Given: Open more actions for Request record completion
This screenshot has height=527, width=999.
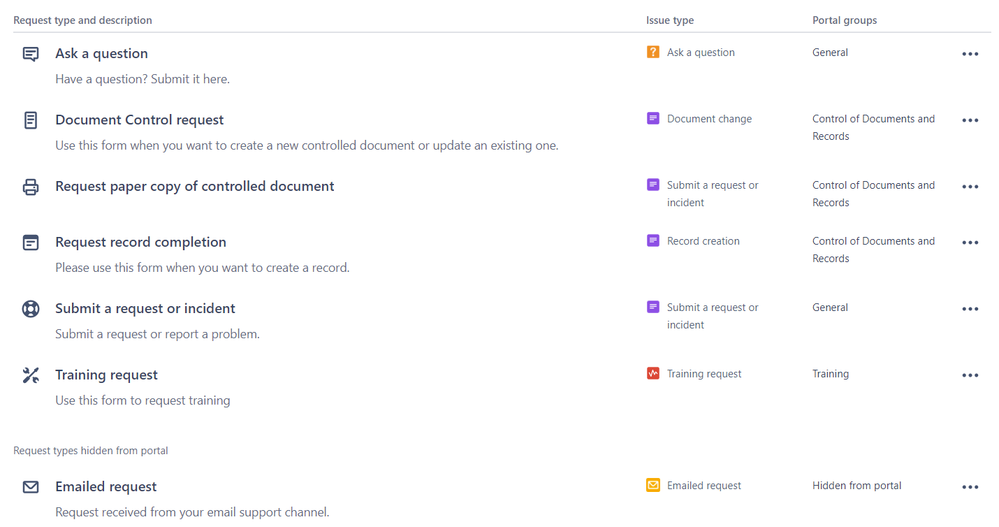Looking at the screenshot, I should point(970,243).
